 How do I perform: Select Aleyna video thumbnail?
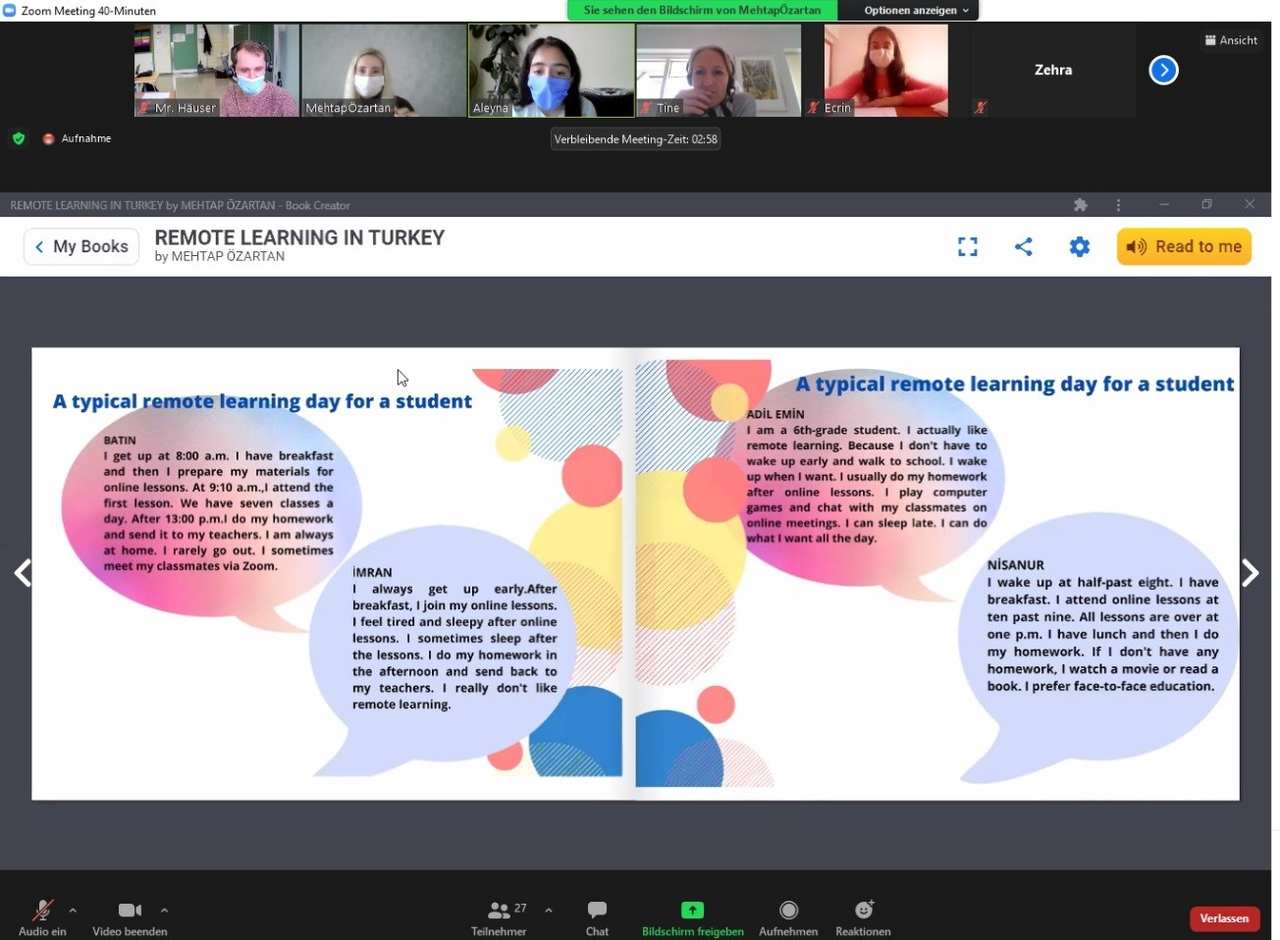[x=551, y=70]
